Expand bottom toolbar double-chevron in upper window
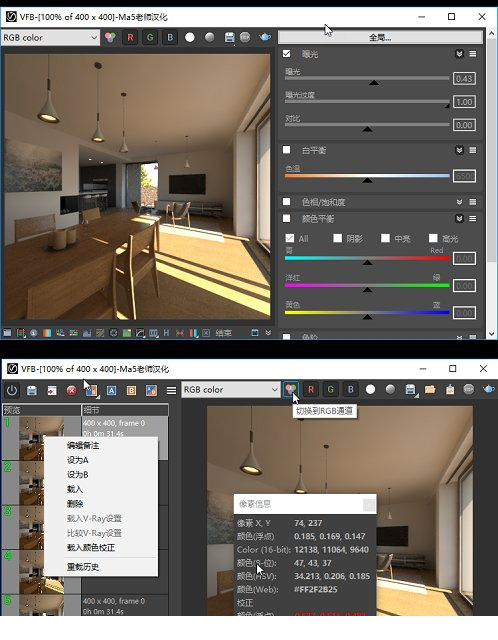Image resolution: width=498 pixels, height=640 pixels. pos(268,333)
